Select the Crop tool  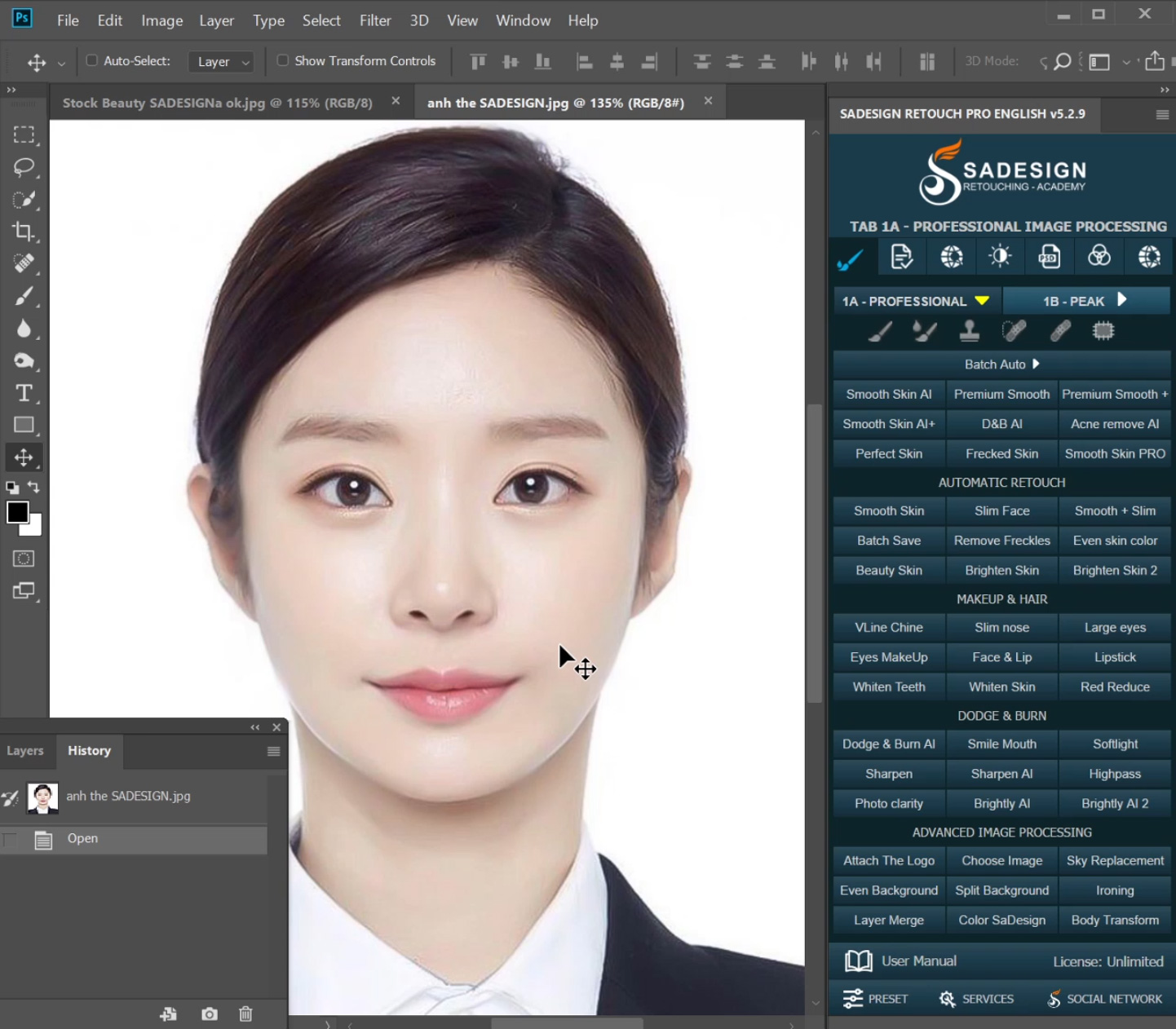click(x=24, y=232)
